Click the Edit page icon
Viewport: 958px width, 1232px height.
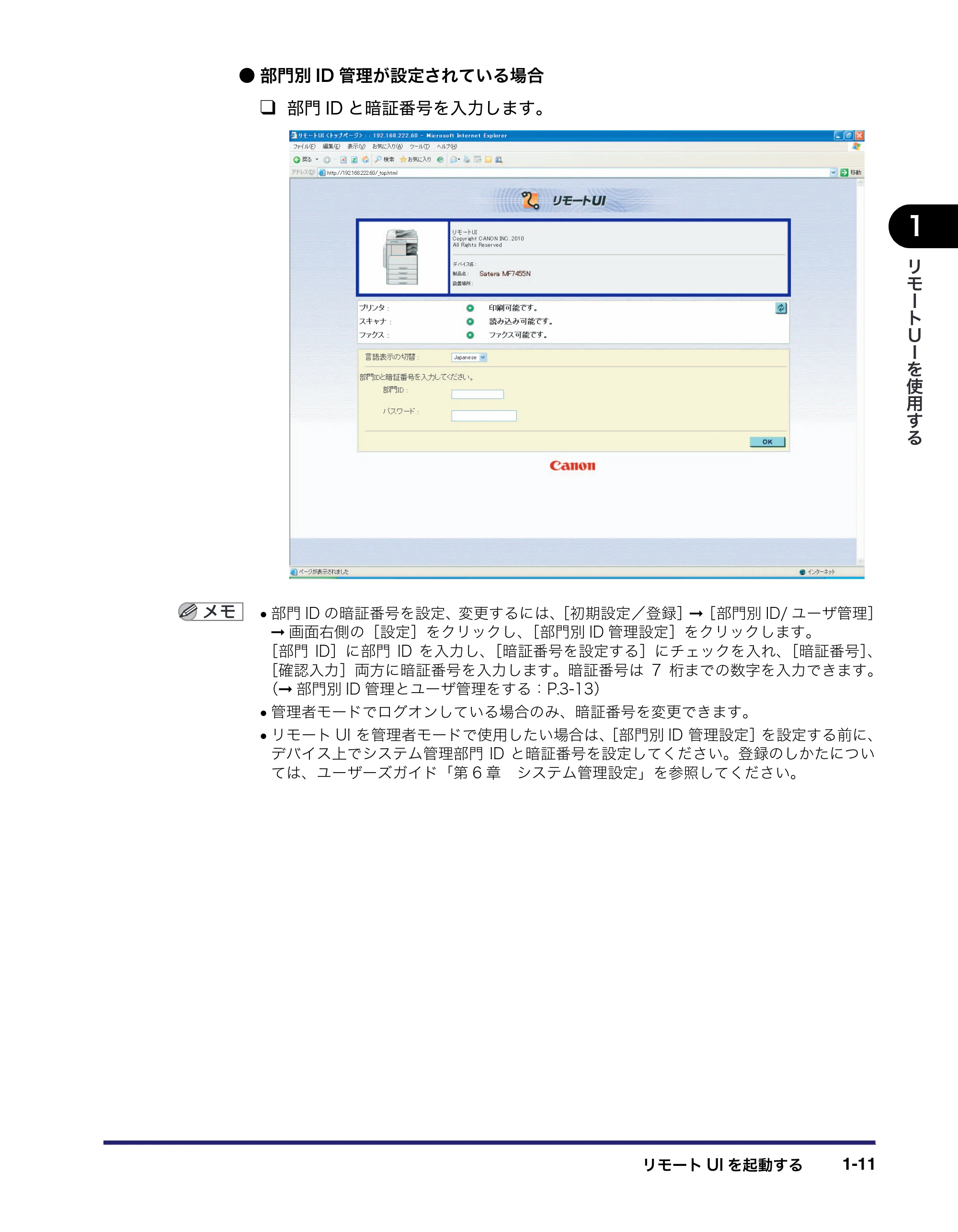(x=478, y=160)
